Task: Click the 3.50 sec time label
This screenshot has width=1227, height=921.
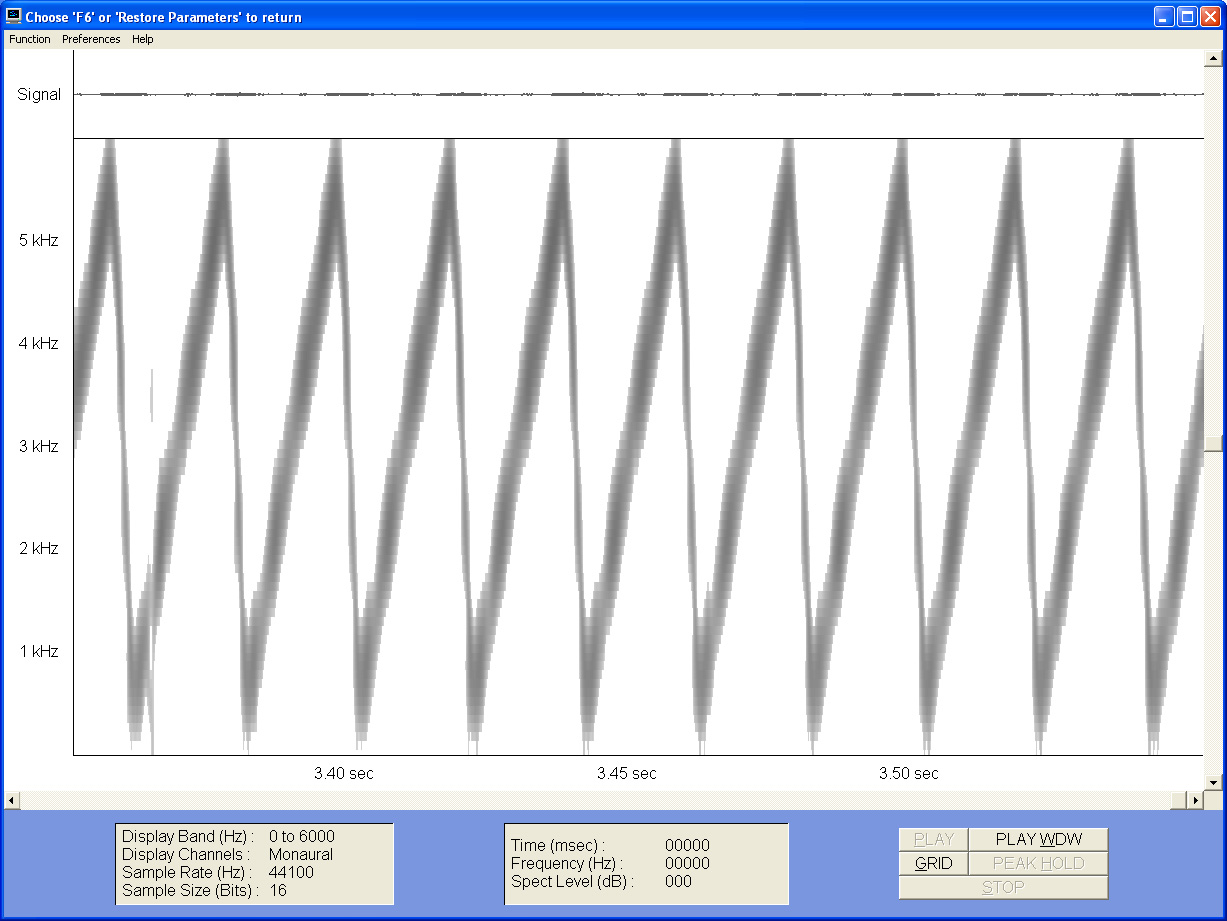Action: point(909,773)
